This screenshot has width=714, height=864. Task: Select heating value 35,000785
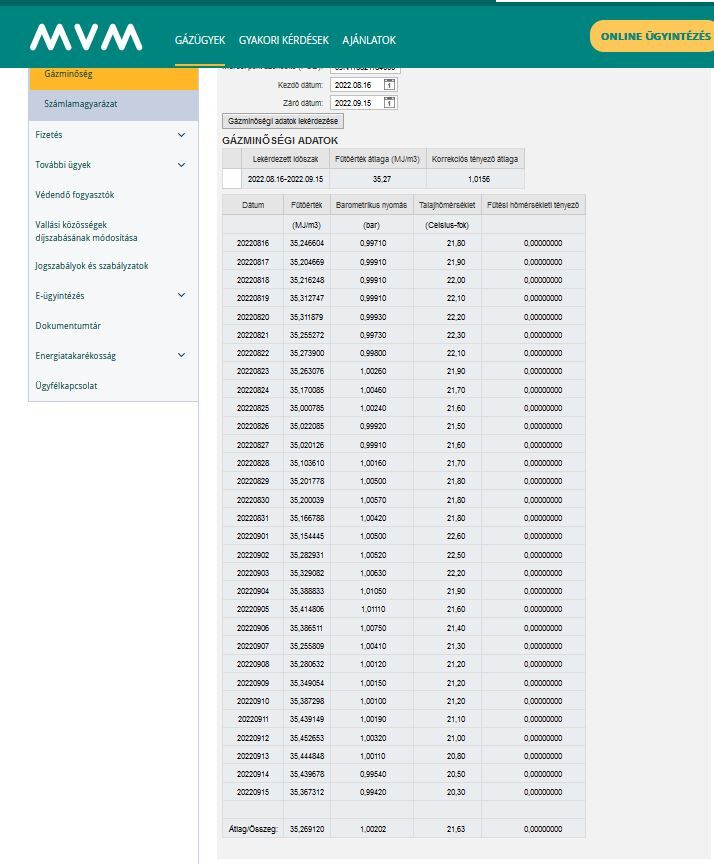point(307,408)
